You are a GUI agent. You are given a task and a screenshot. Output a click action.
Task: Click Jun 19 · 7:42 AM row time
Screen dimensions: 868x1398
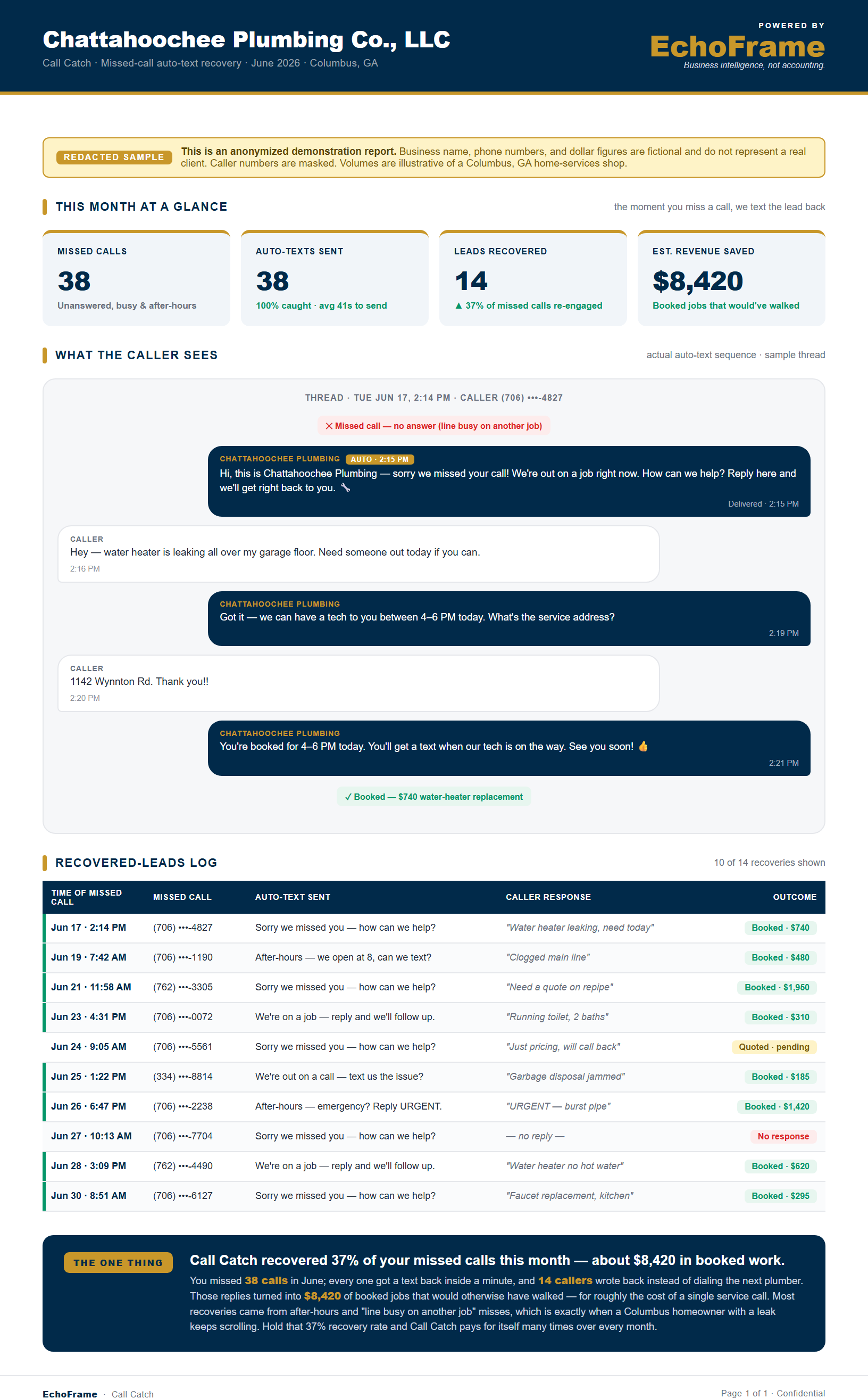[x=88, y=957]
